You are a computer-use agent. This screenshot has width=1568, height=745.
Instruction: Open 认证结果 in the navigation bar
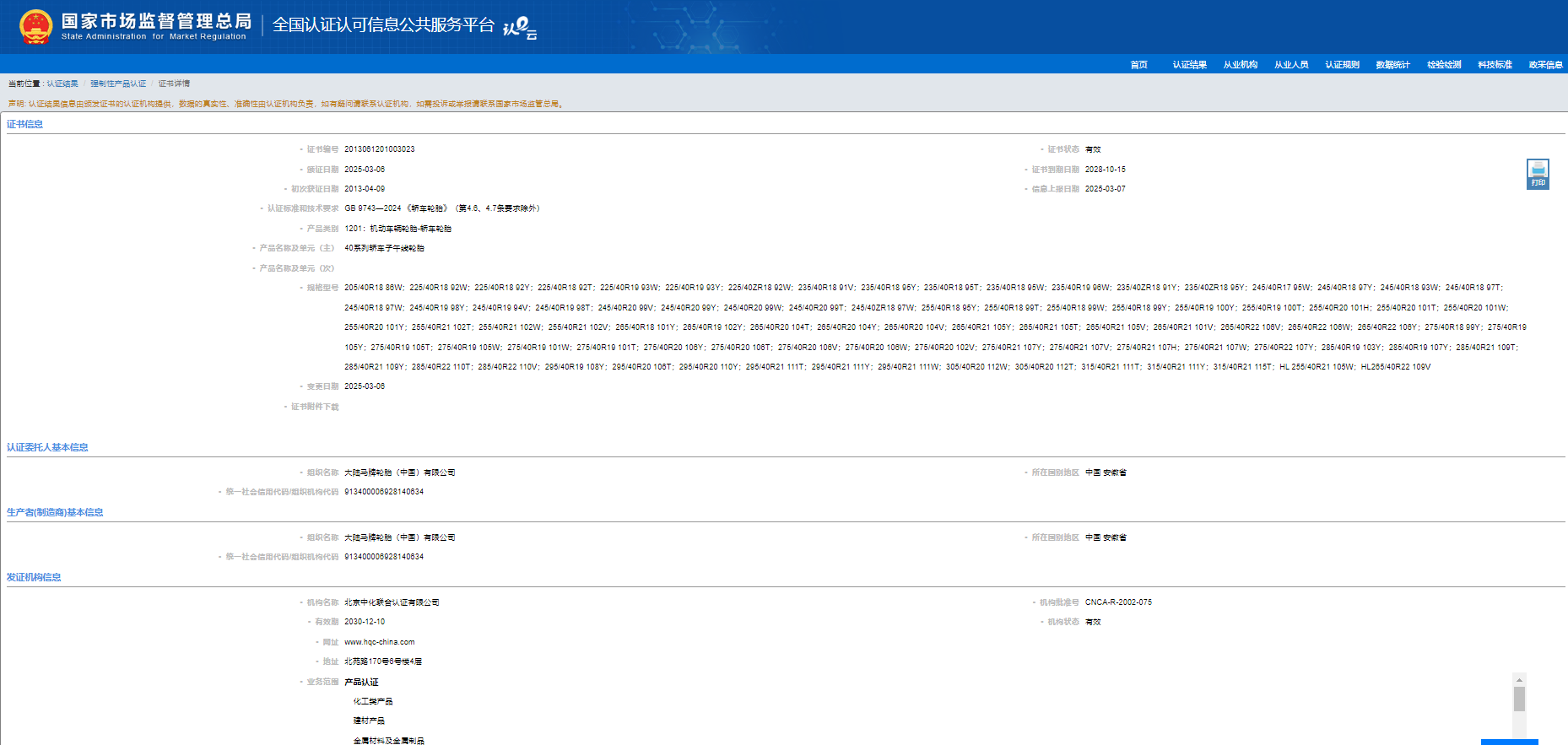coord(1189,65)
